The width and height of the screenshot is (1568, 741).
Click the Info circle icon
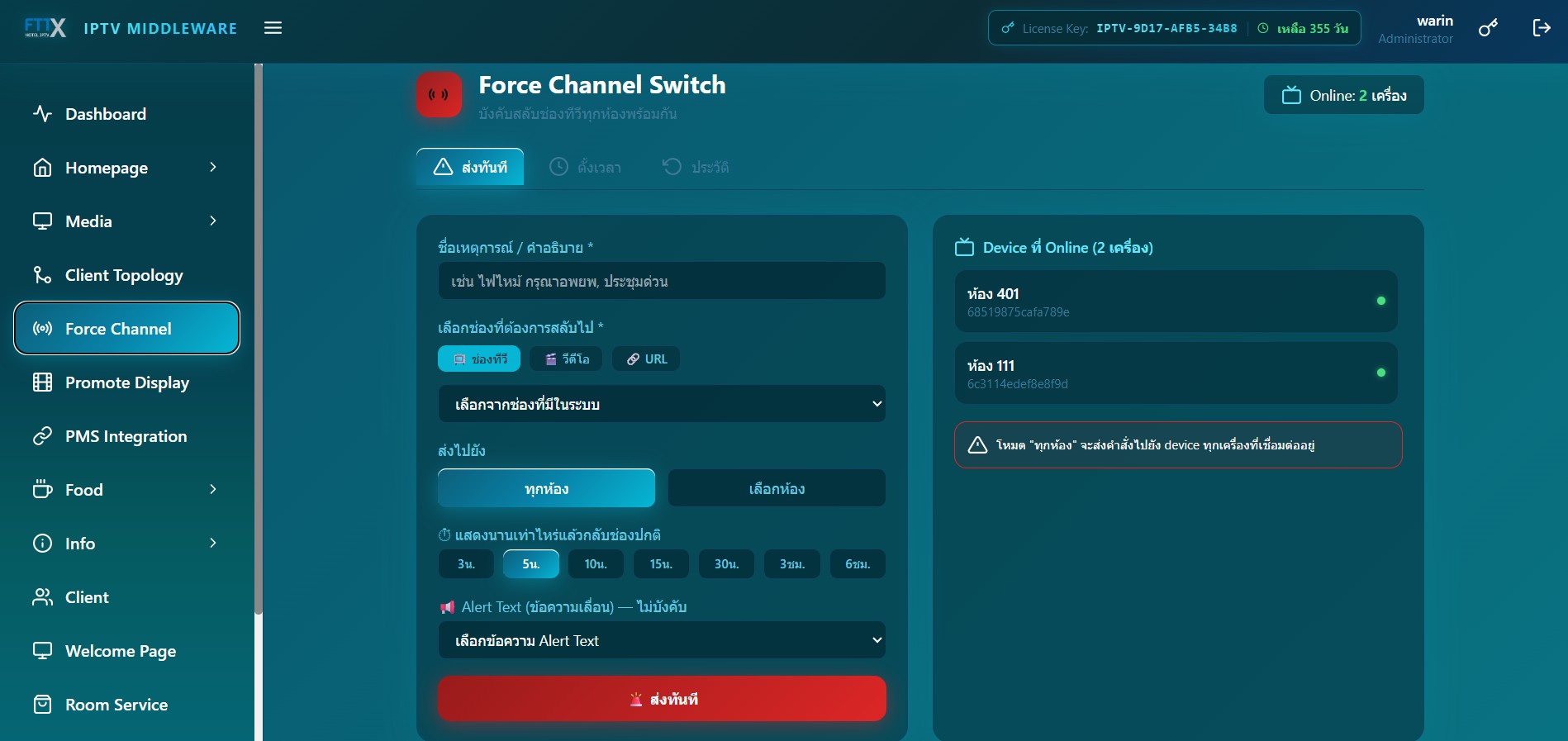click(42, 544)
